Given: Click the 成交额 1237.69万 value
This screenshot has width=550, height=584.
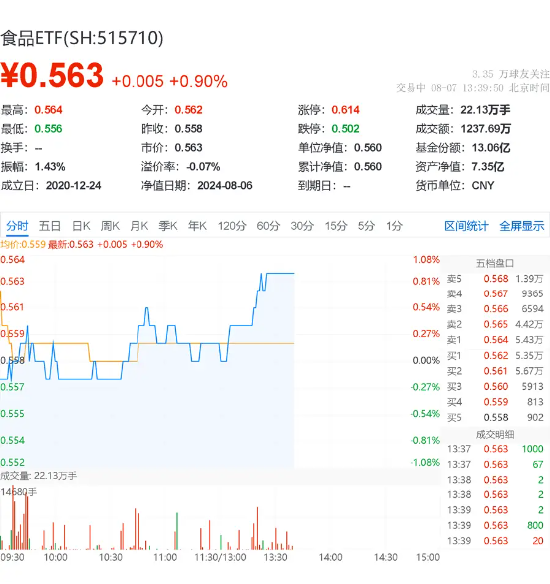Looking at the screenshot, I should (486, 129).
